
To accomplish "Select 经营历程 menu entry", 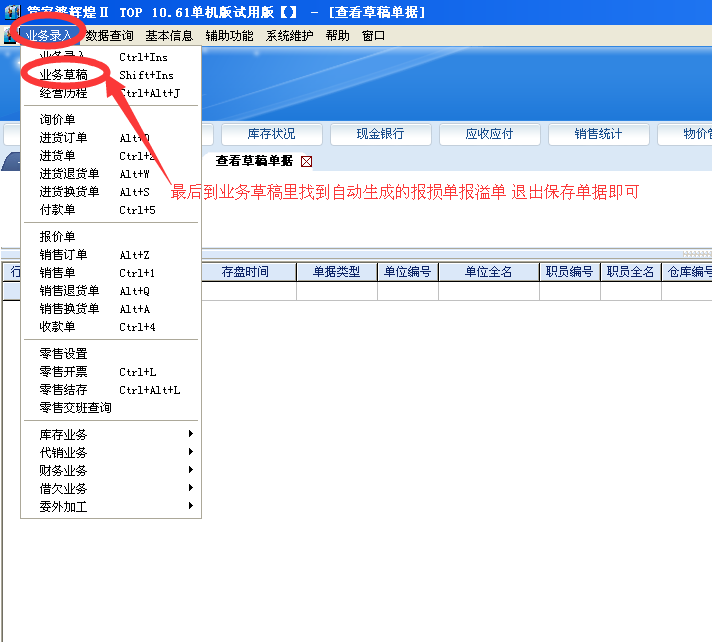I will coord(63,93).
